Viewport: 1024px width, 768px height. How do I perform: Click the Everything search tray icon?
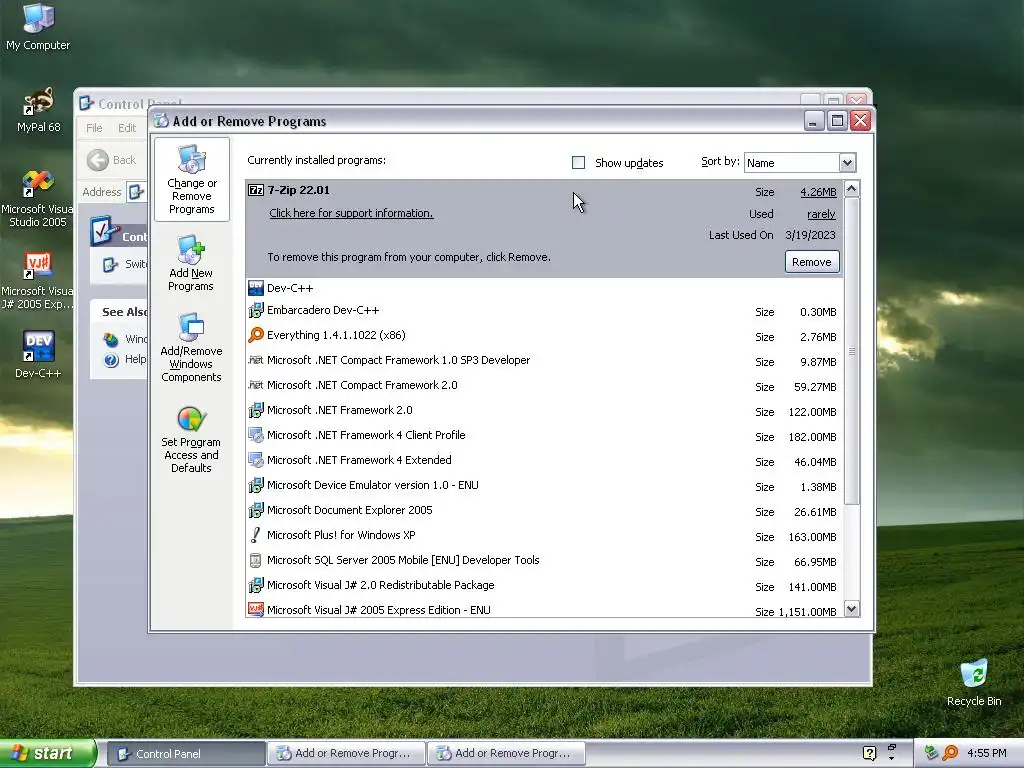point(950,754)
